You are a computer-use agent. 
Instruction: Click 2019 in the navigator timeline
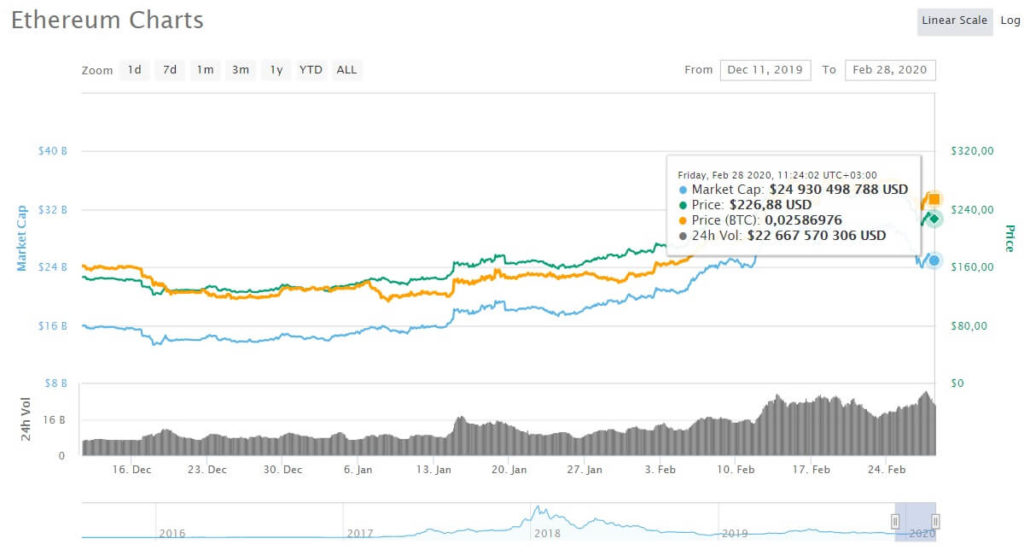tap(735, 533)
